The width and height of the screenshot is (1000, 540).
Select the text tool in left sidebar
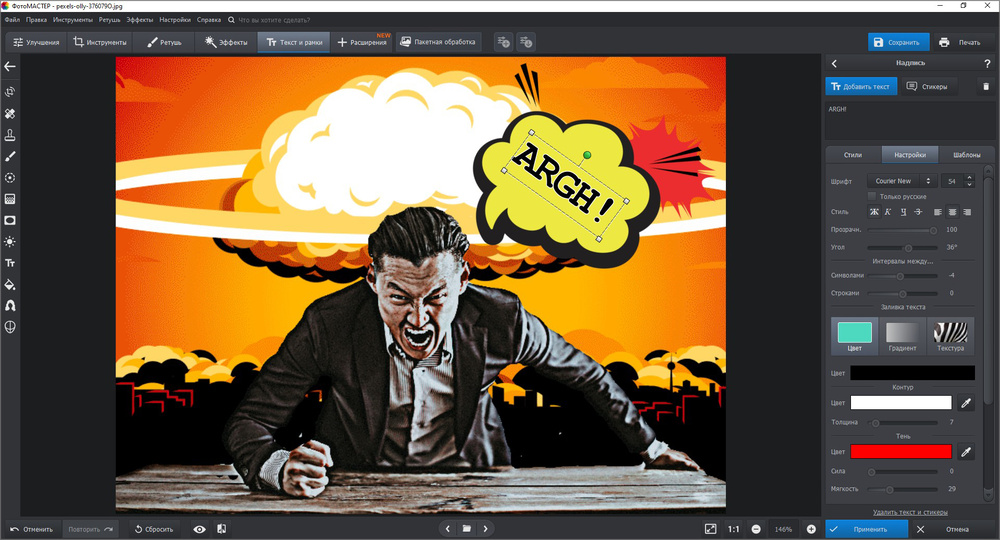(10, 263)
